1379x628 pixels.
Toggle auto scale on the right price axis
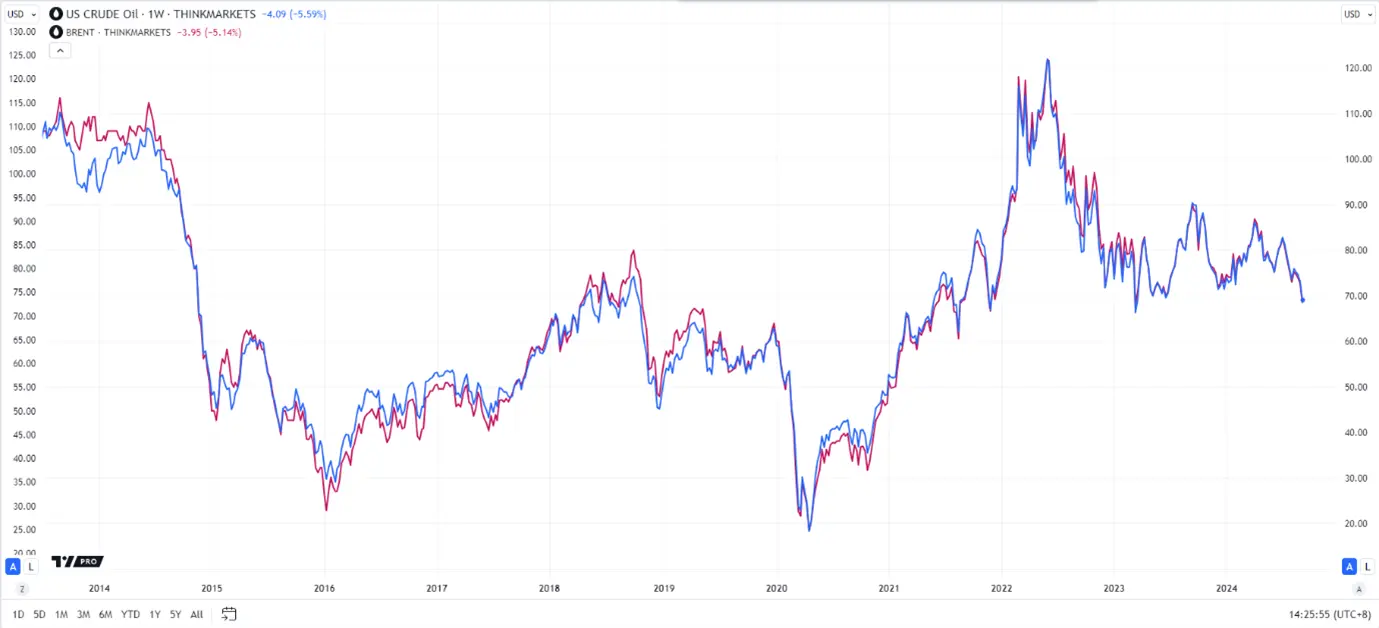(1349, 567)
